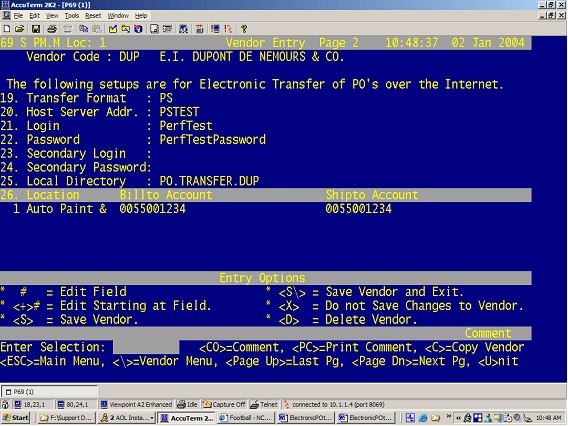
Task: Switch to the F:\Support D... taskbar window
Action: pyautogui.click(x=67, y=418)
